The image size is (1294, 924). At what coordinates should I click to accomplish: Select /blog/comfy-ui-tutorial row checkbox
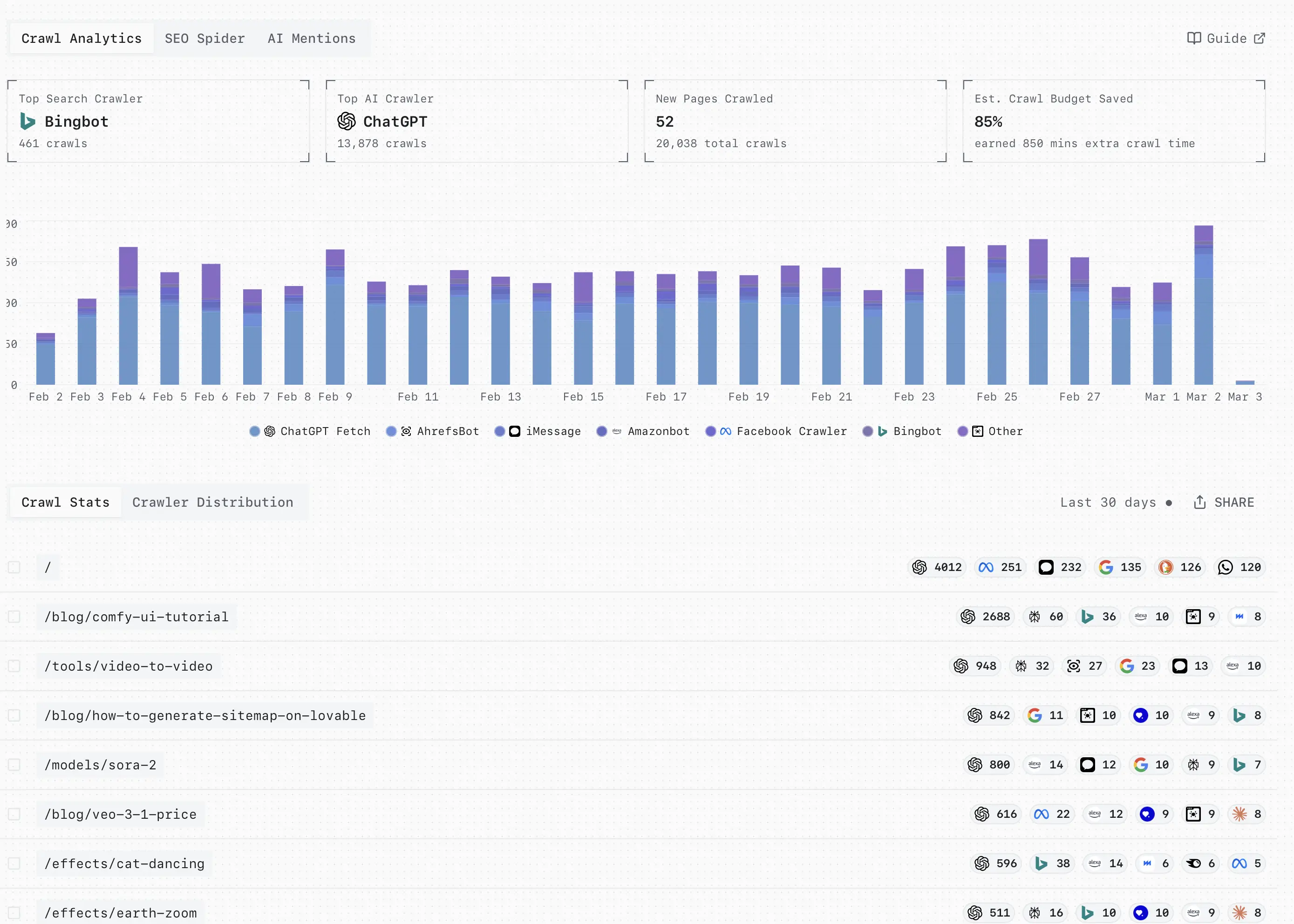coord(14,617)
